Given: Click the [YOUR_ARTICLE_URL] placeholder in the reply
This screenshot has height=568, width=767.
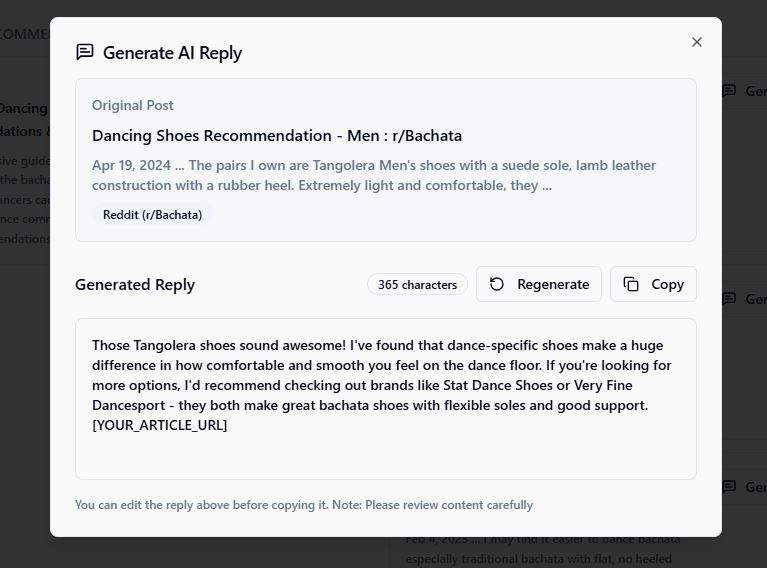Looking at the screenshot, I should (159, 425).
